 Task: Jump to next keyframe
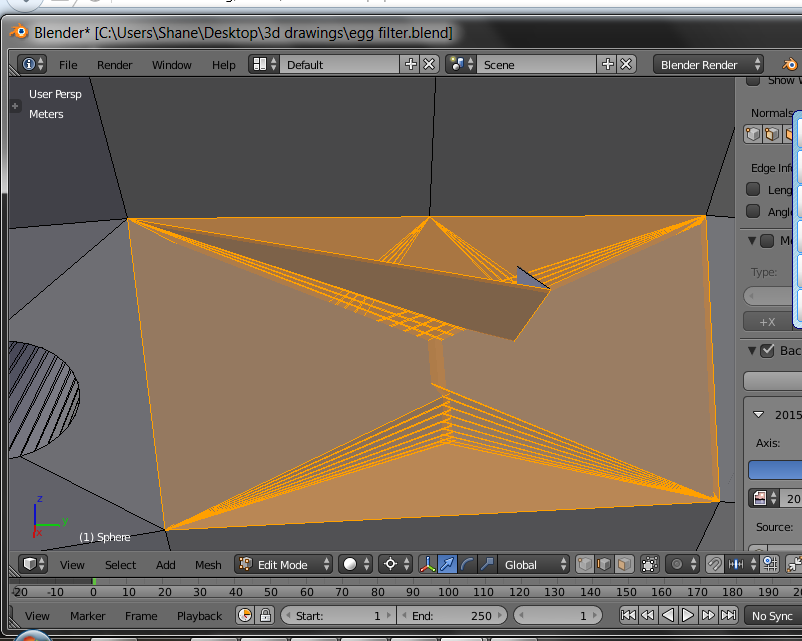pos(708,615)
